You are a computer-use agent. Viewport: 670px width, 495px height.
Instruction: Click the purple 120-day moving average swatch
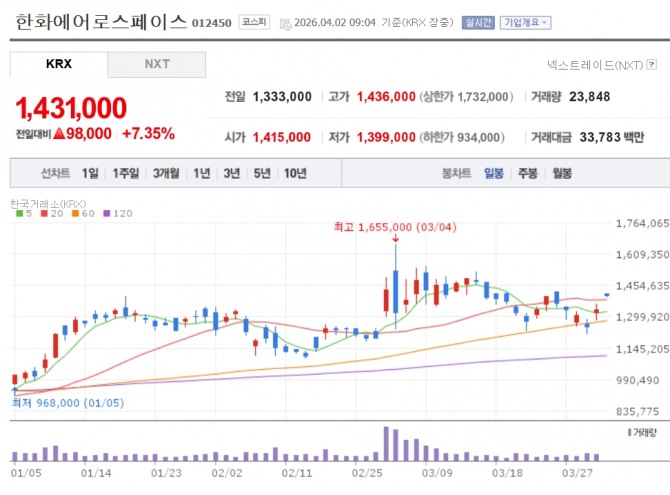click(x=107, y=213)
